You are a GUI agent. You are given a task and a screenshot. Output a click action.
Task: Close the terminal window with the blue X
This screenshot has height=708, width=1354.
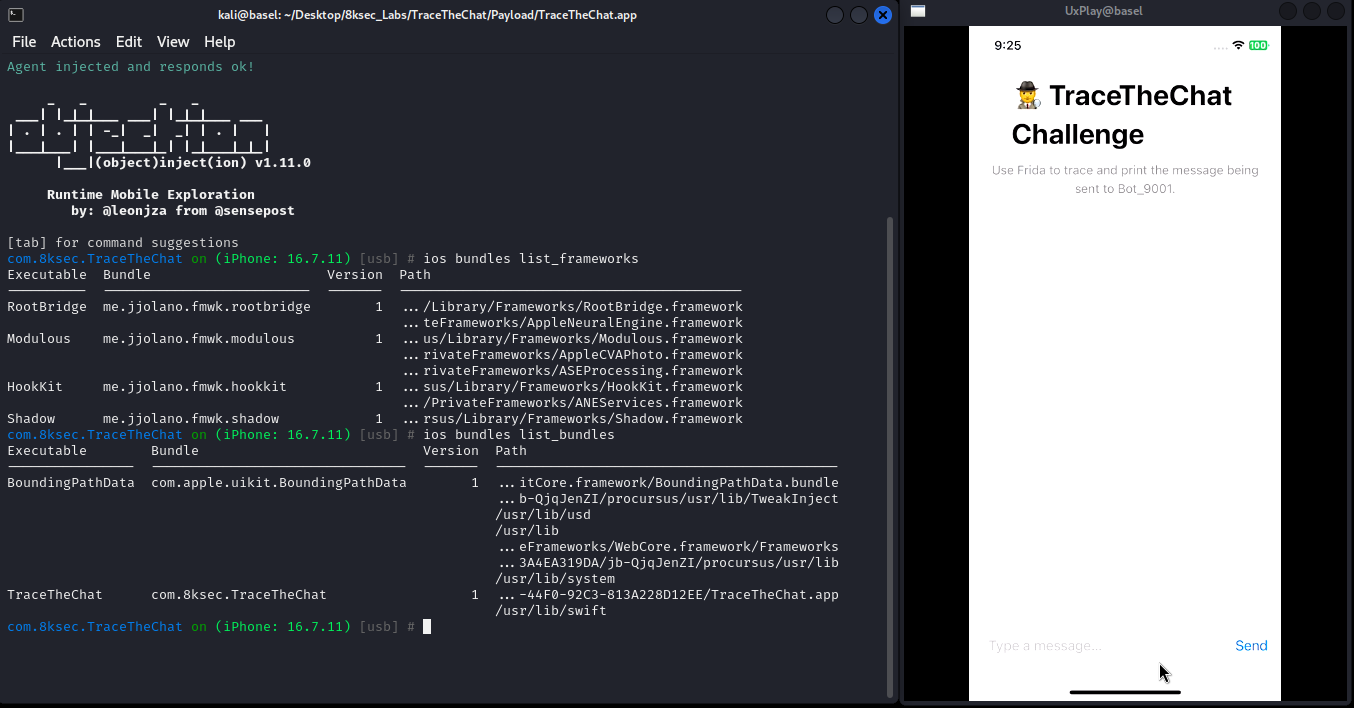[x=883, y=15]
